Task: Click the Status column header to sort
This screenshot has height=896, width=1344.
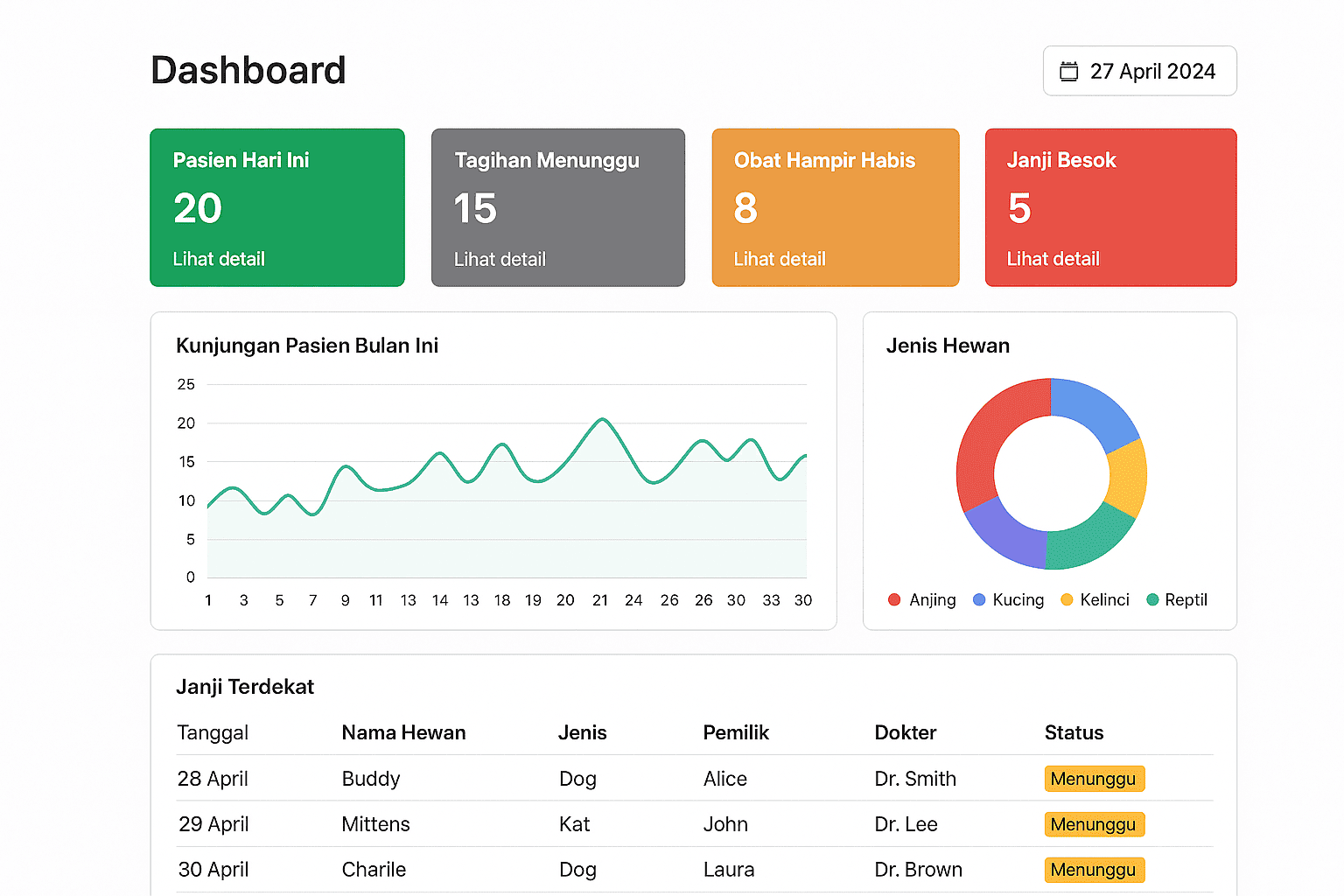Action: (x=1074, y=733)
